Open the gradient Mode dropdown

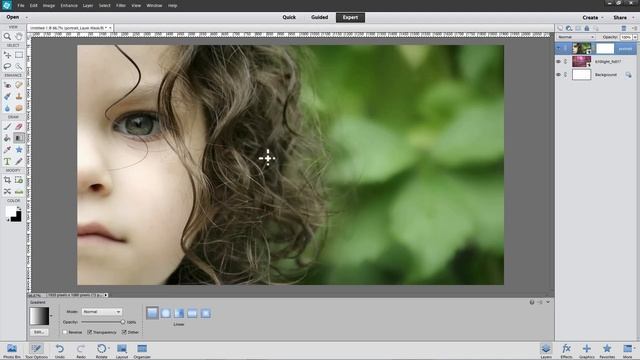point(102,312)
